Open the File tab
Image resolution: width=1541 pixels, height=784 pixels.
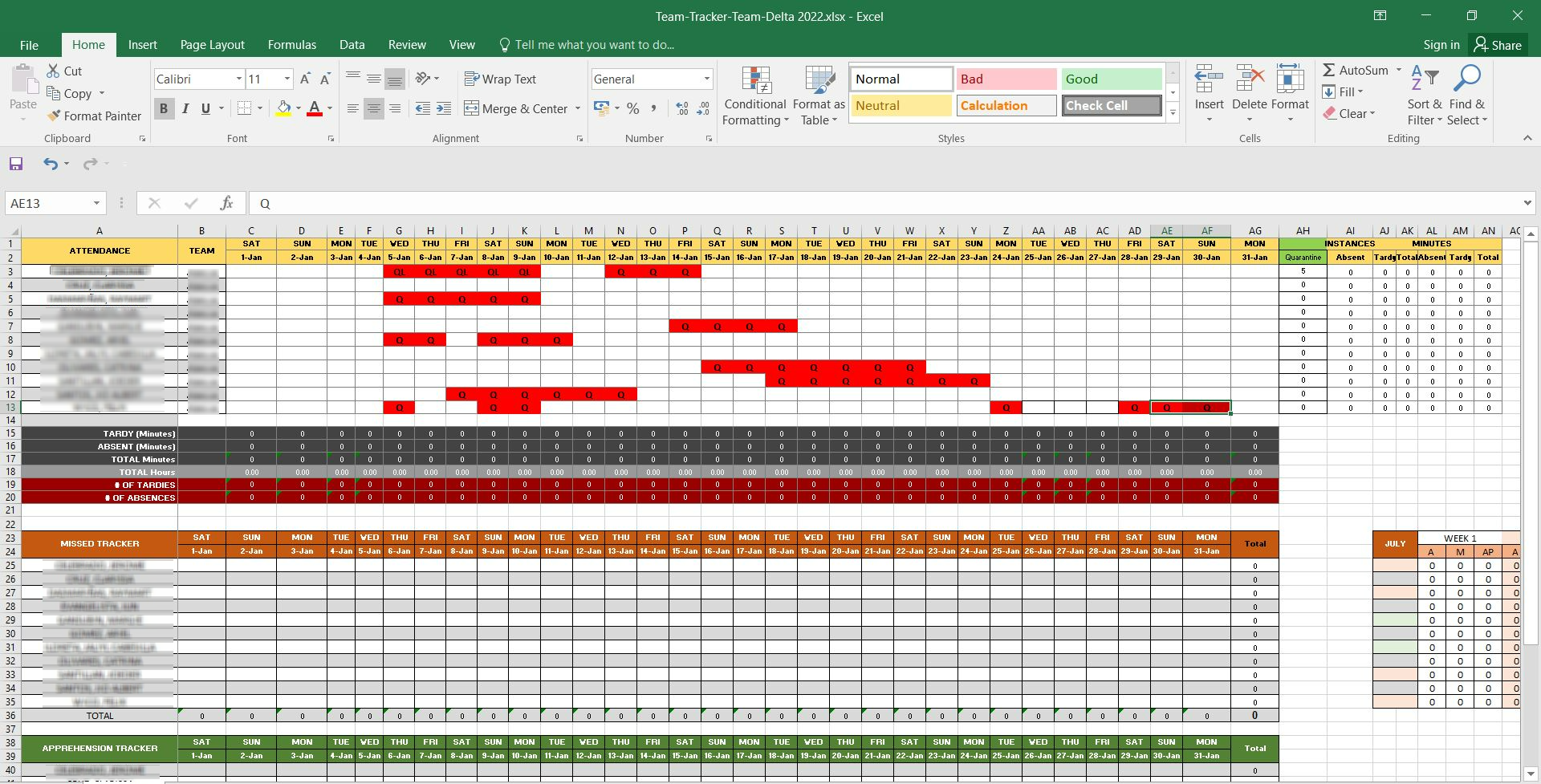[x=29, y=45]
